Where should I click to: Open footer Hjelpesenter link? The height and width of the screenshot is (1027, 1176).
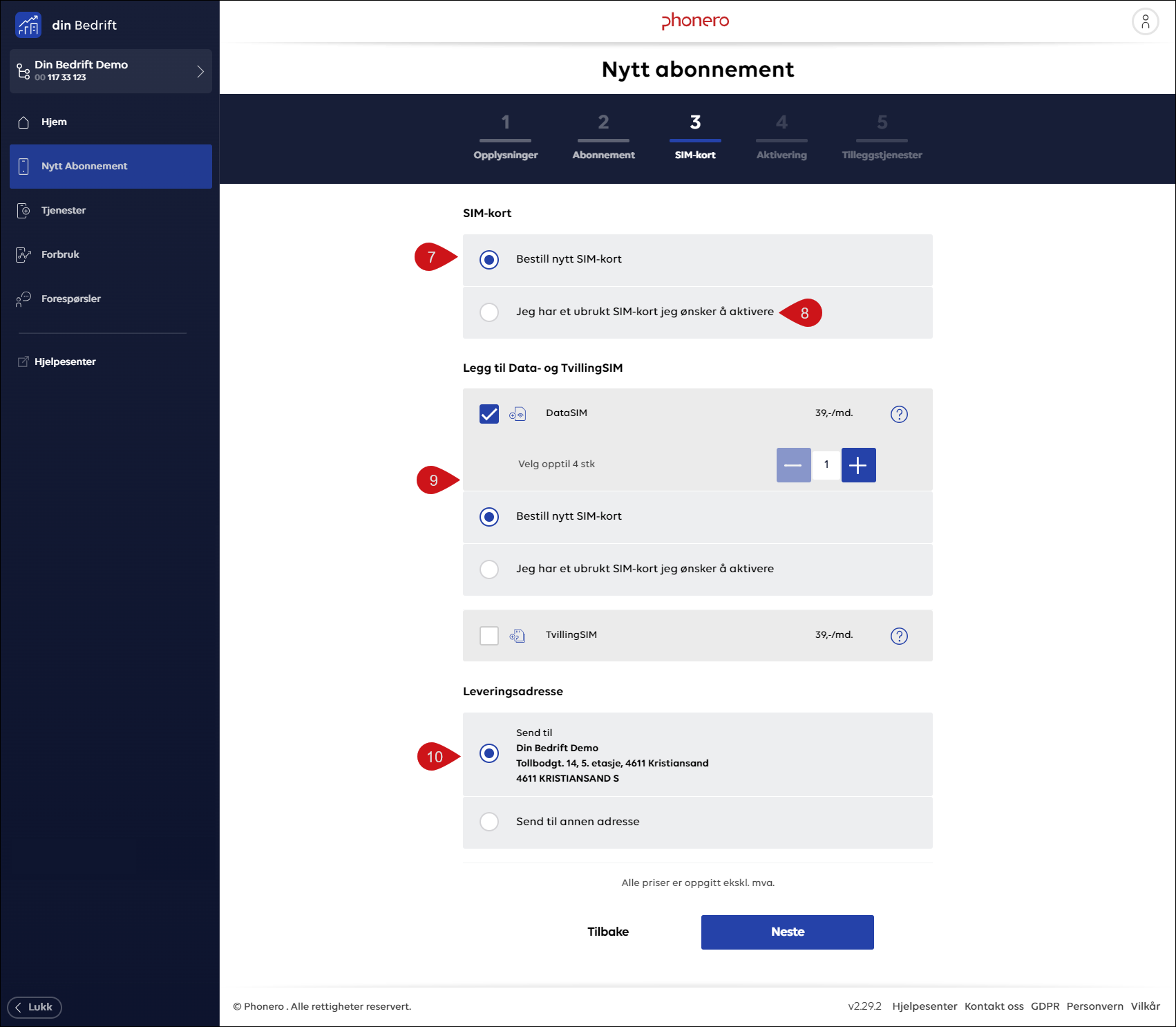(x=924, y=1006)
